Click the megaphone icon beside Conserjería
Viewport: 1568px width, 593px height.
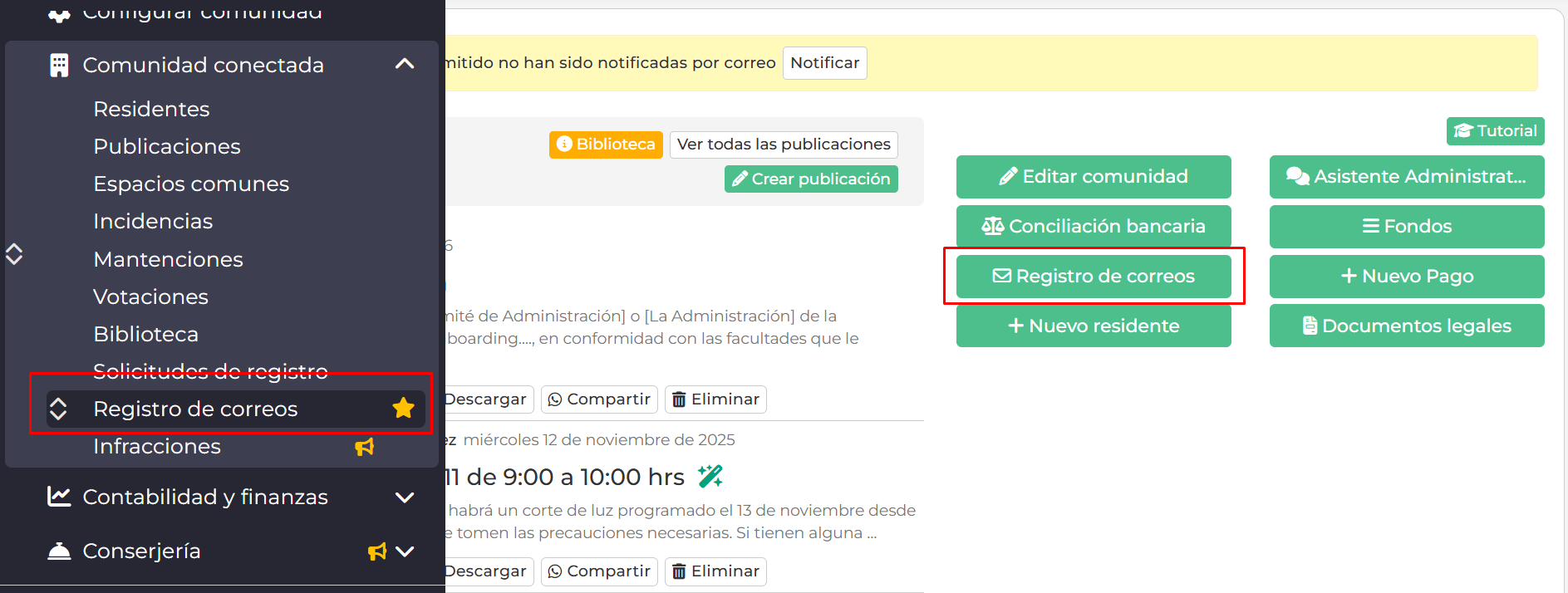377,551
